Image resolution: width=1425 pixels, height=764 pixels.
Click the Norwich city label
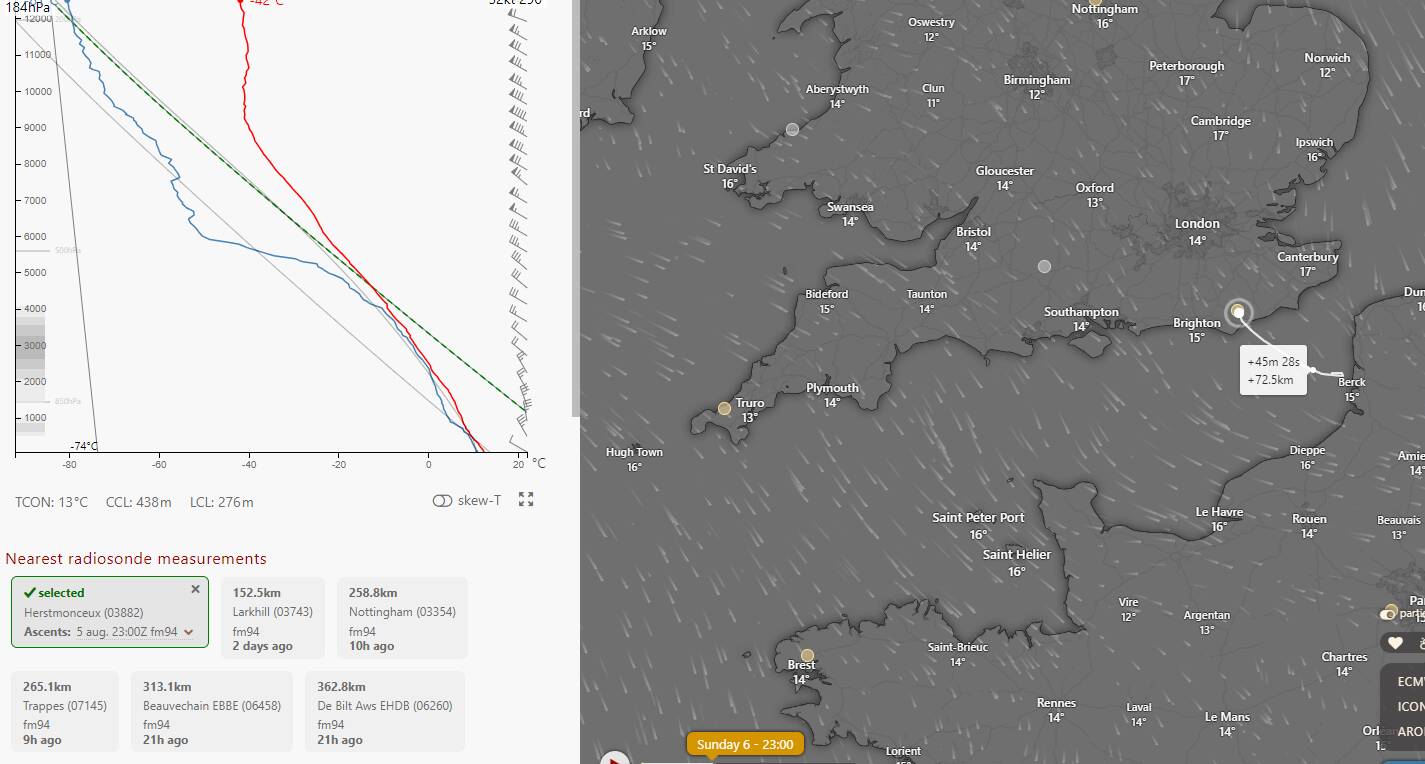[1327, 57]
